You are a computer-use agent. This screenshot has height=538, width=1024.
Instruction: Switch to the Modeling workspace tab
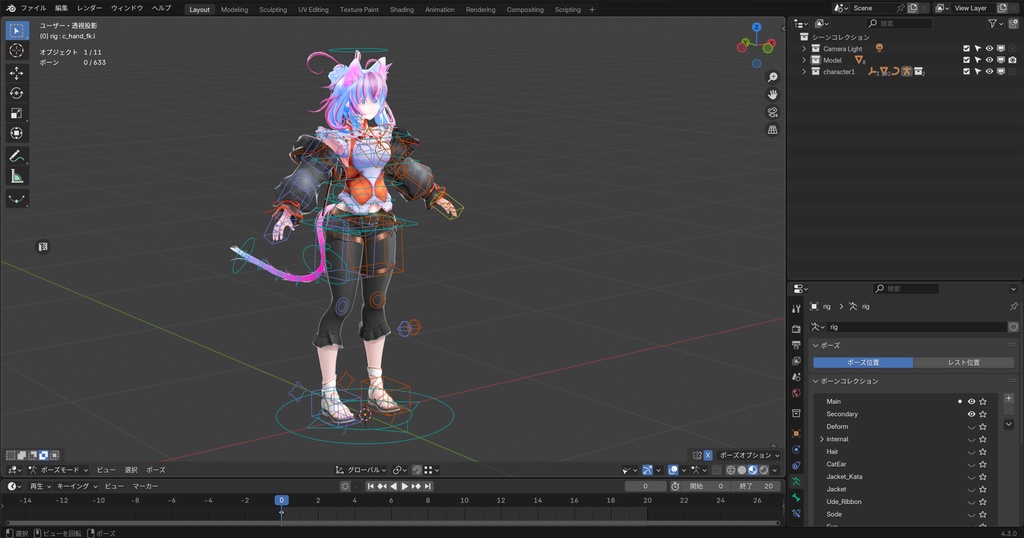(234, 10)
